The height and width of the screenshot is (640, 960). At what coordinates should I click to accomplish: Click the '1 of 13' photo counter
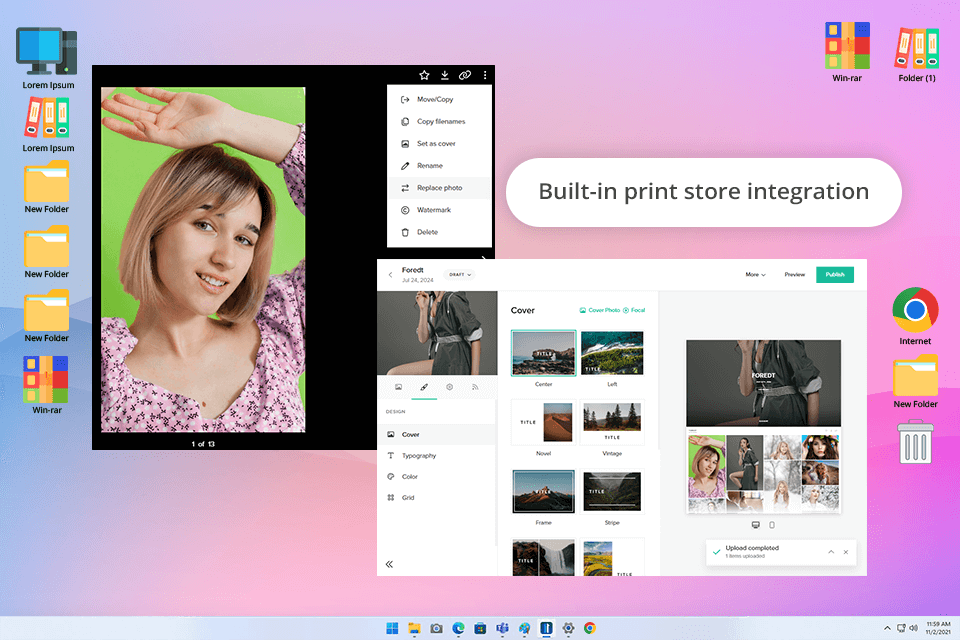coord(203,443)
